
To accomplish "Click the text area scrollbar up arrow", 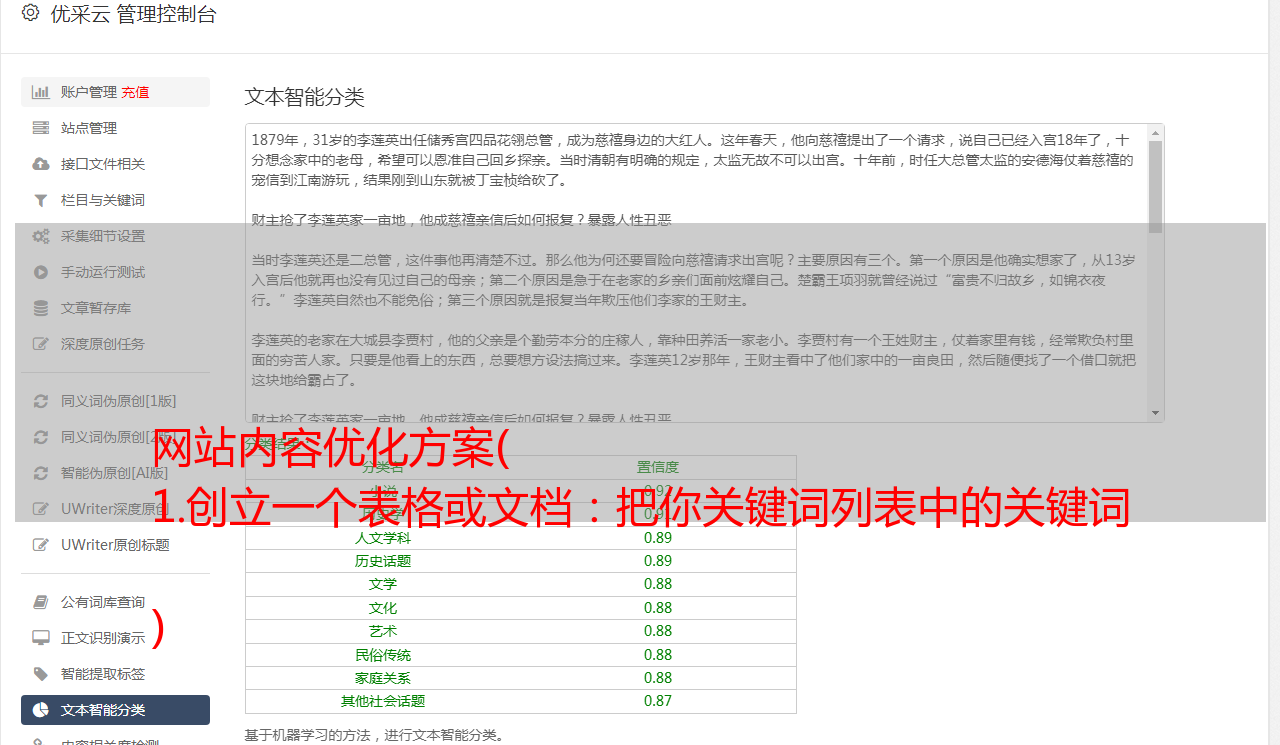I will [x=1156, y=132].
